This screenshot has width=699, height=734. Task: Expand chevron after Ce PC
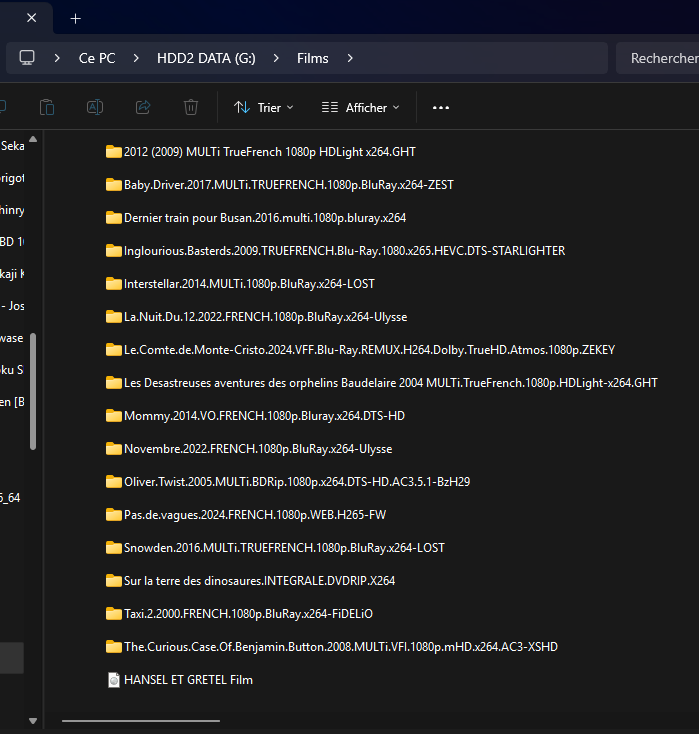(x=136, y=58)
